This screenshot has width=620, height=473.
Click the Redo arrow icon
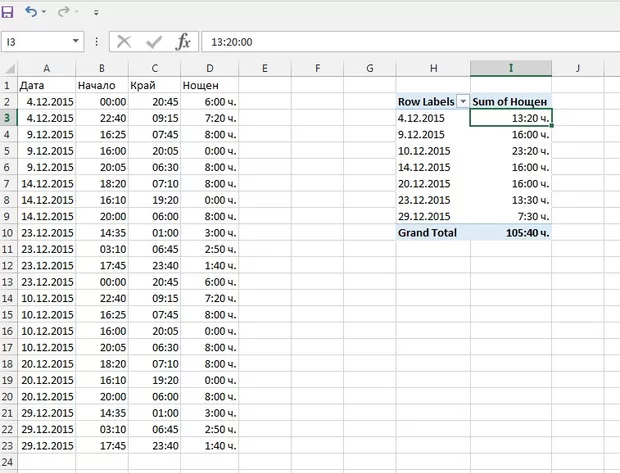coord(64,12)
